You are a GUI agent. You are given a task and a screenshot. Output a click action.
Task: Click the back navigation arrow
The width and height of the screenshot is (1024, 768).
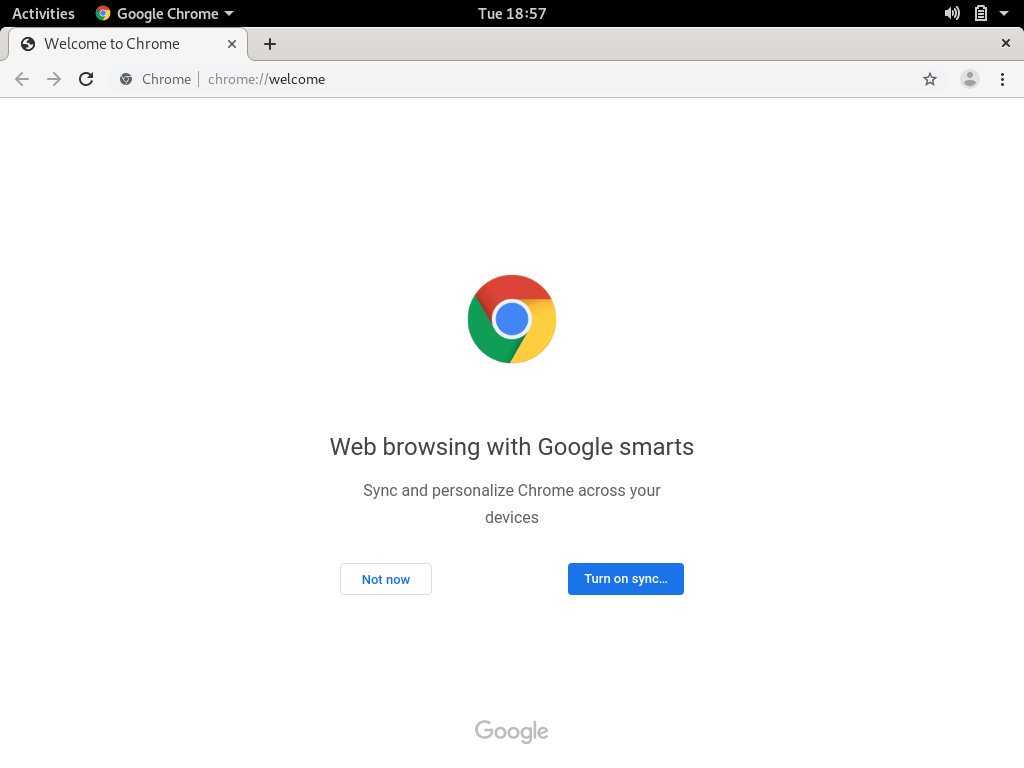22,79
